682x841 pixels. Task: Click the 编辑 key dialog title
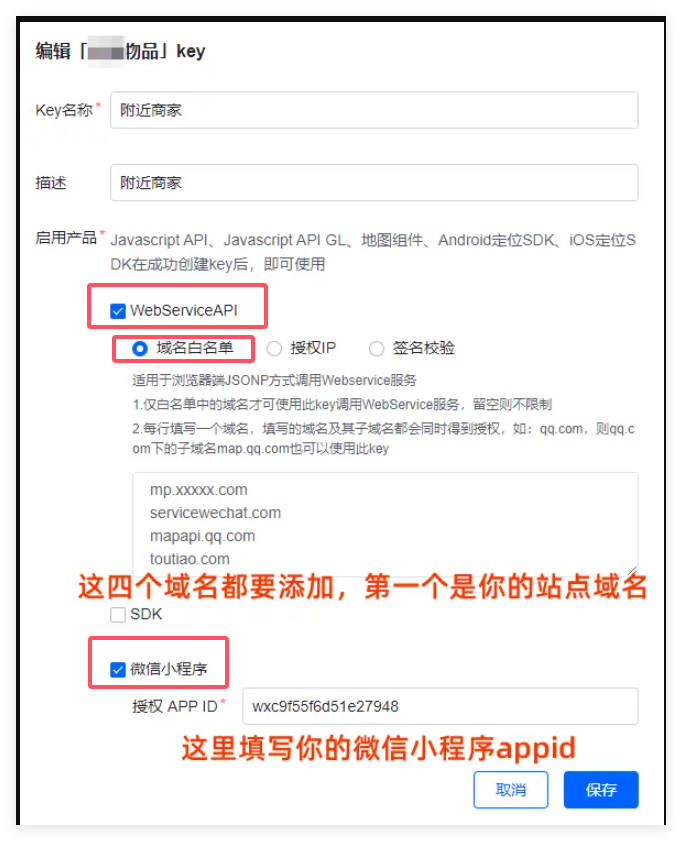point(120,51)
